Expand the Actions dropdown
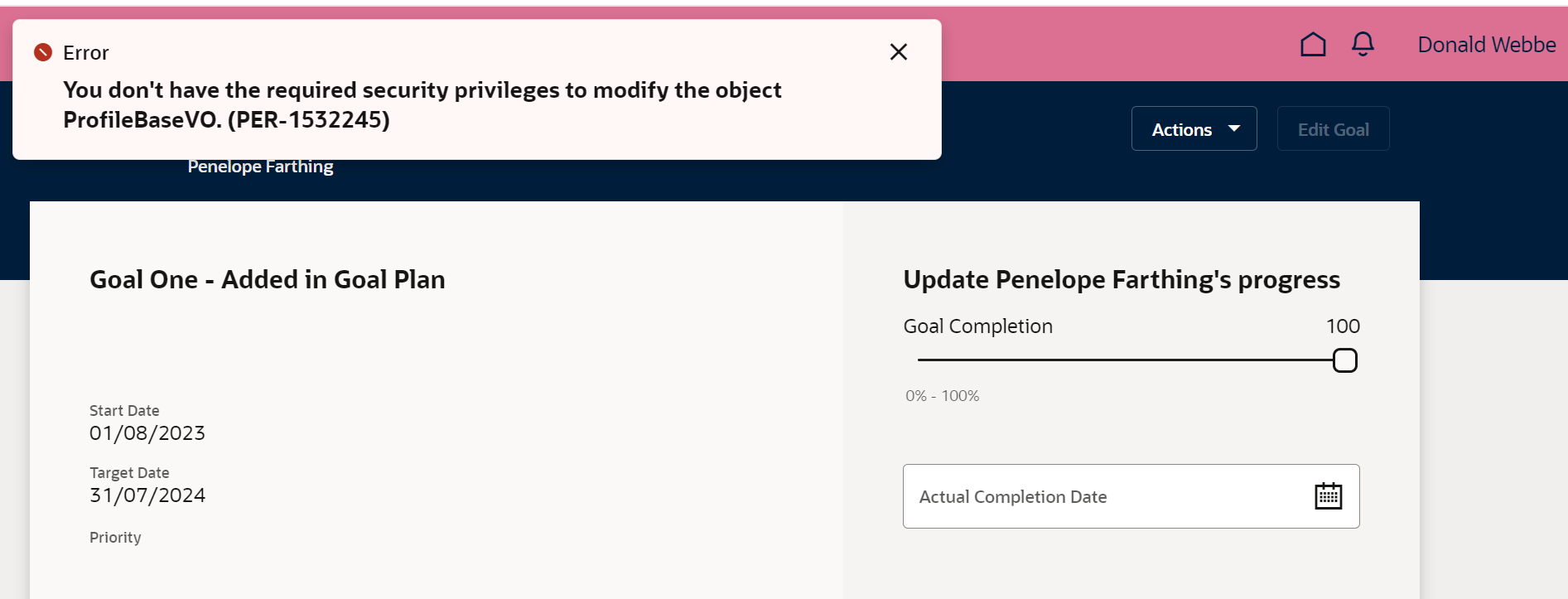Viewport: 1568px width, 599px height. click(1194, 128)
